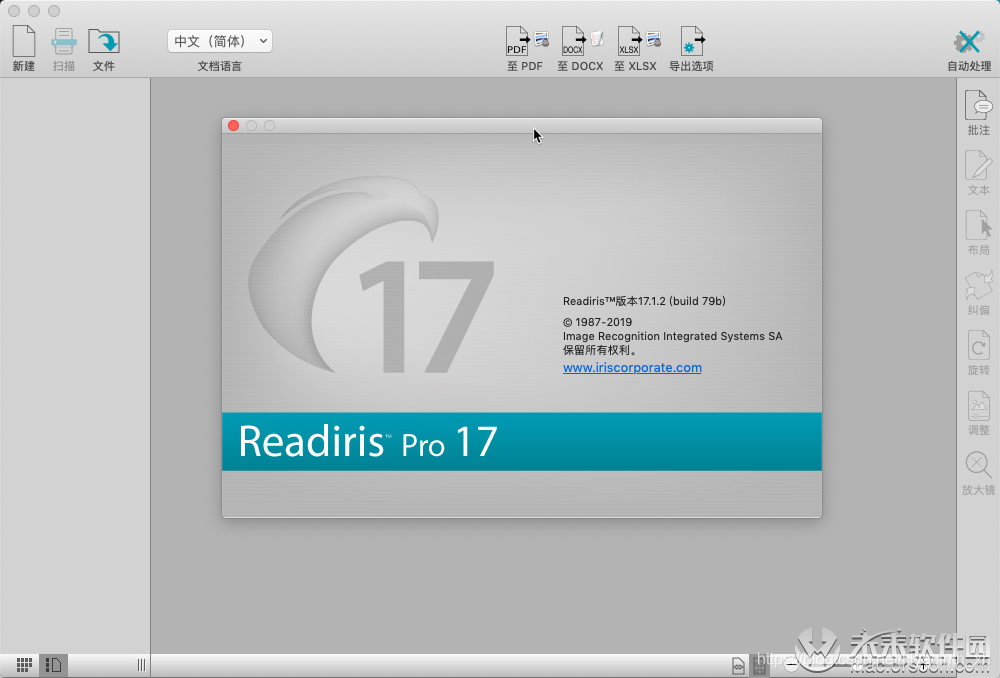Click the fit-width page icon in status bar
Screen dimensions: 1000x678
(x=738, y=666)
